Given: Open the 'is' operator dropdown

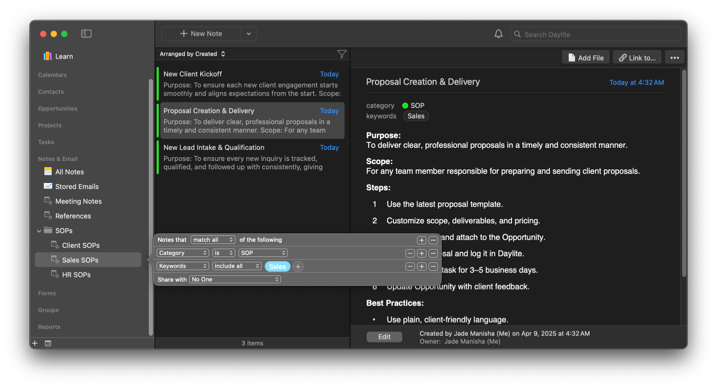Looking at the screenshot, I should (224, 253).
